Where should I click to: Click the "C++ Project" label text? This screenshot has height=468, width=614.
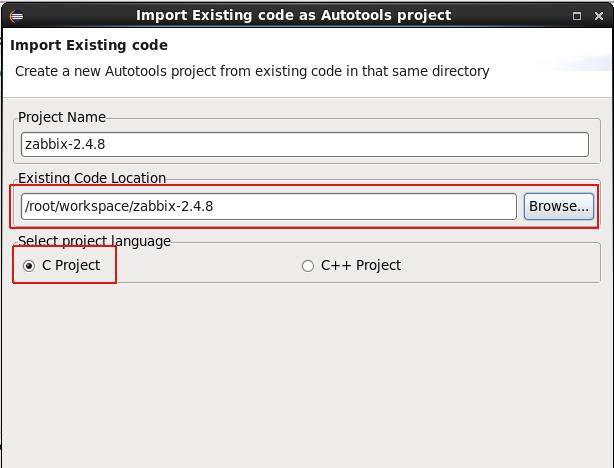pos(360,265)
